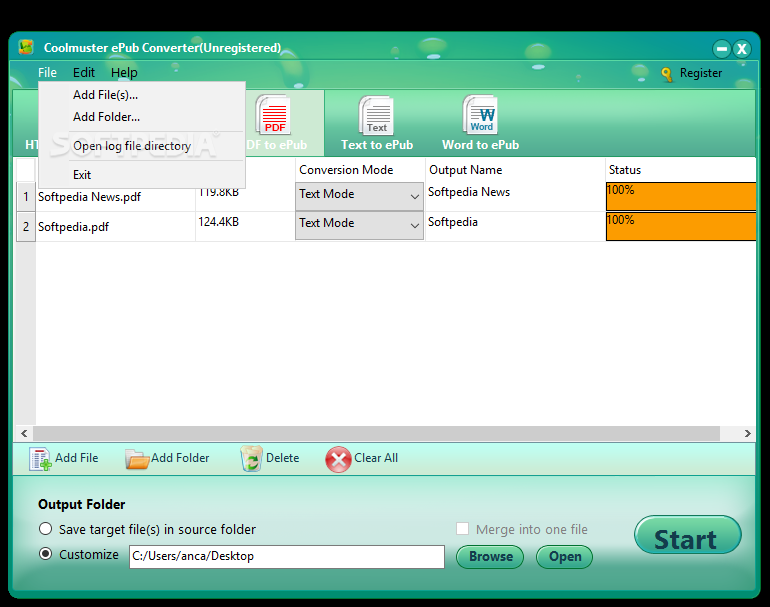Screen dimensions: 770x607
Task: Click the Output Name column header
Action: click(515, 170)
